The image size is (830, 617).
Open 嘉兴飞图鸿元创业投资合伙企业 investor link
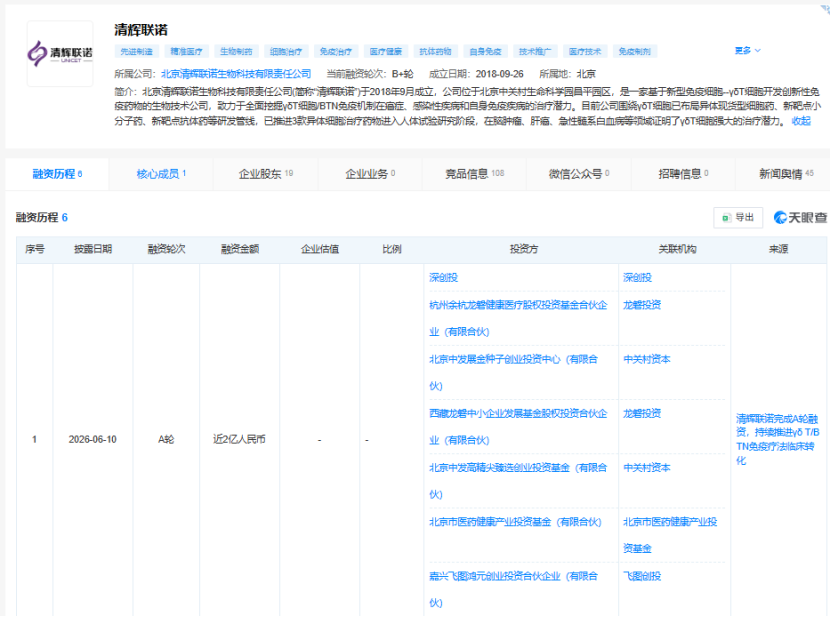click(x=513, y=589)
